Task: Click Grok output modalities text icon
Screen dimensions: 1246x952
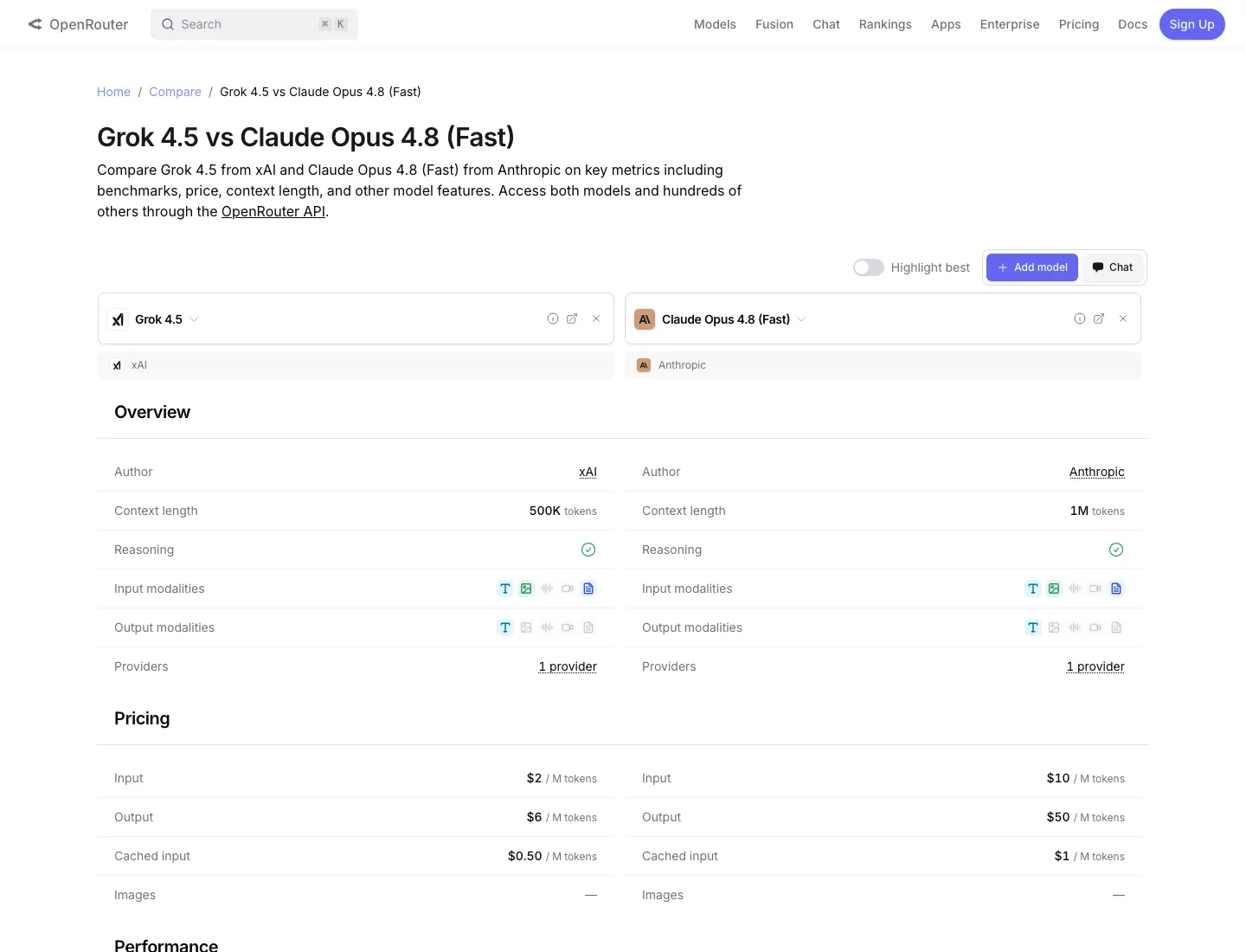Action: [505, 627]
